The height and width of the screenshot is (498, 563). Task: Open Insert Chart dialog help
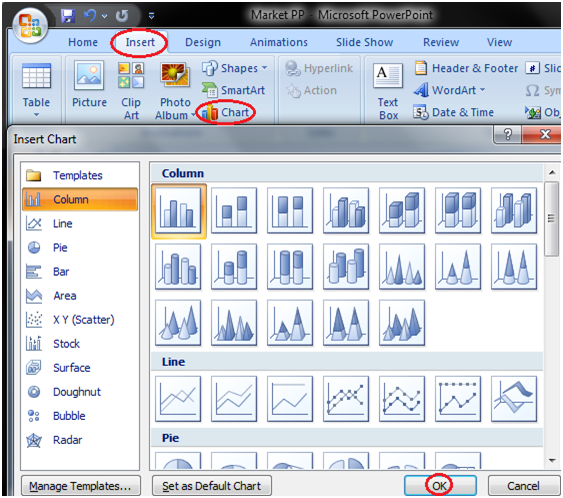(508, 135)
